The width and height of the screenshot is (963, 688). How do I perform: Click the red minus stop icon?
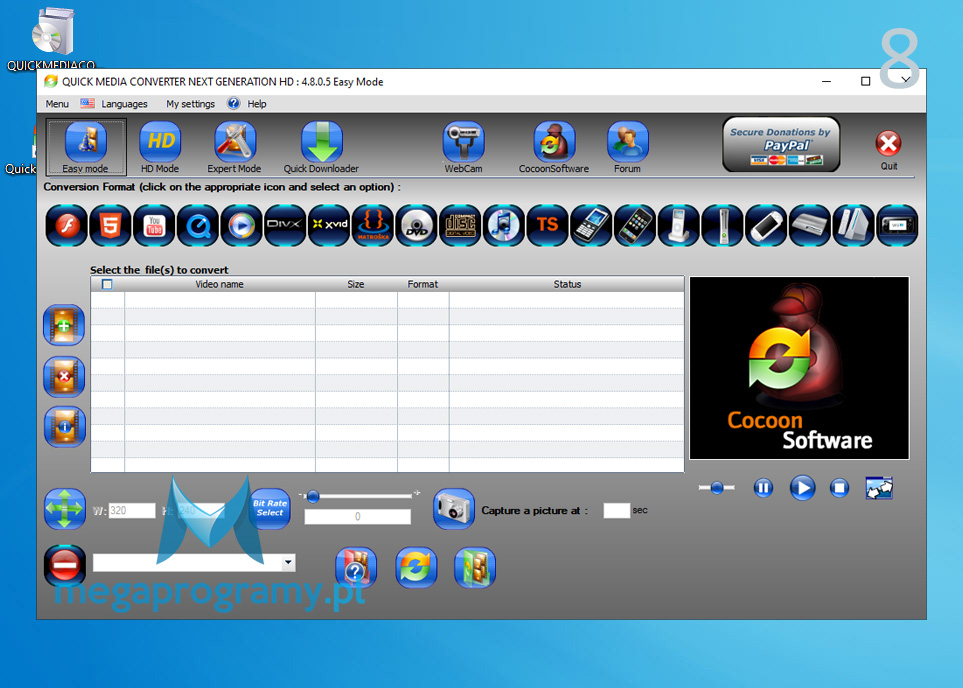click(64, 565)
